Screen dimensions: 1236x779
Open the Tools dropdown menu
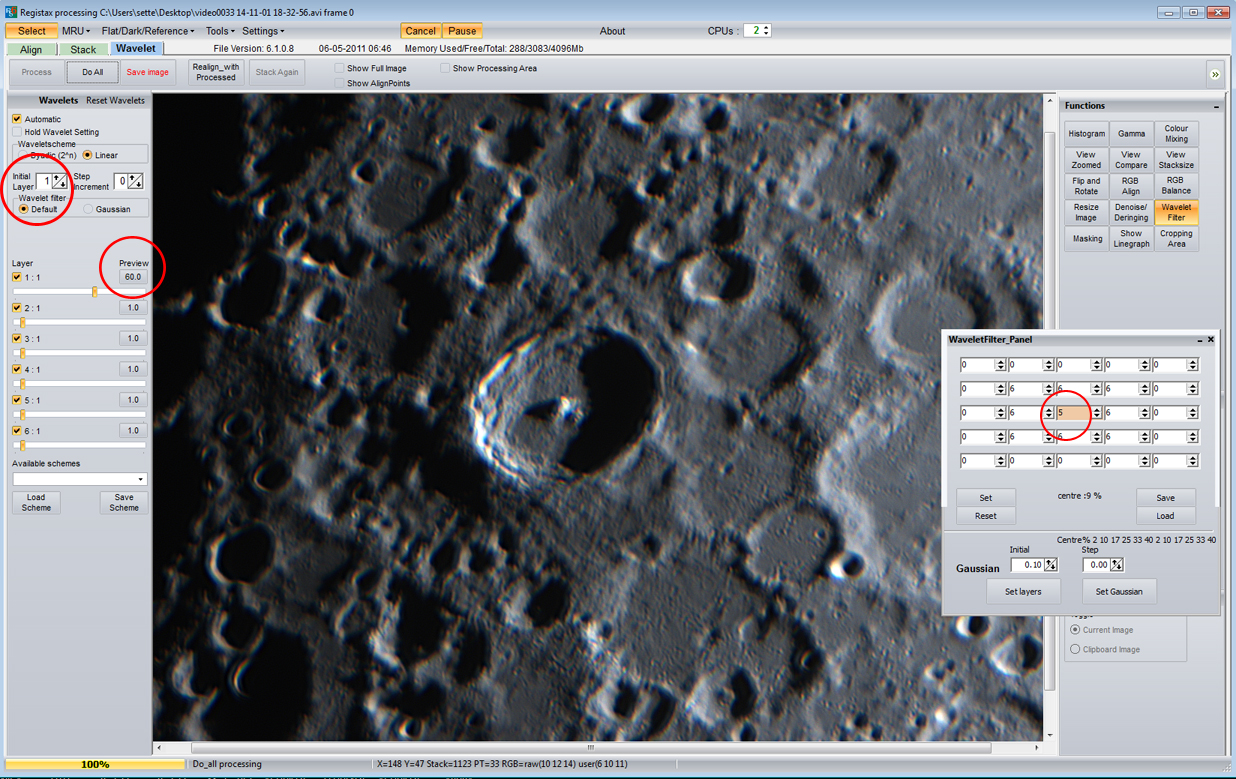coord(220,31)
